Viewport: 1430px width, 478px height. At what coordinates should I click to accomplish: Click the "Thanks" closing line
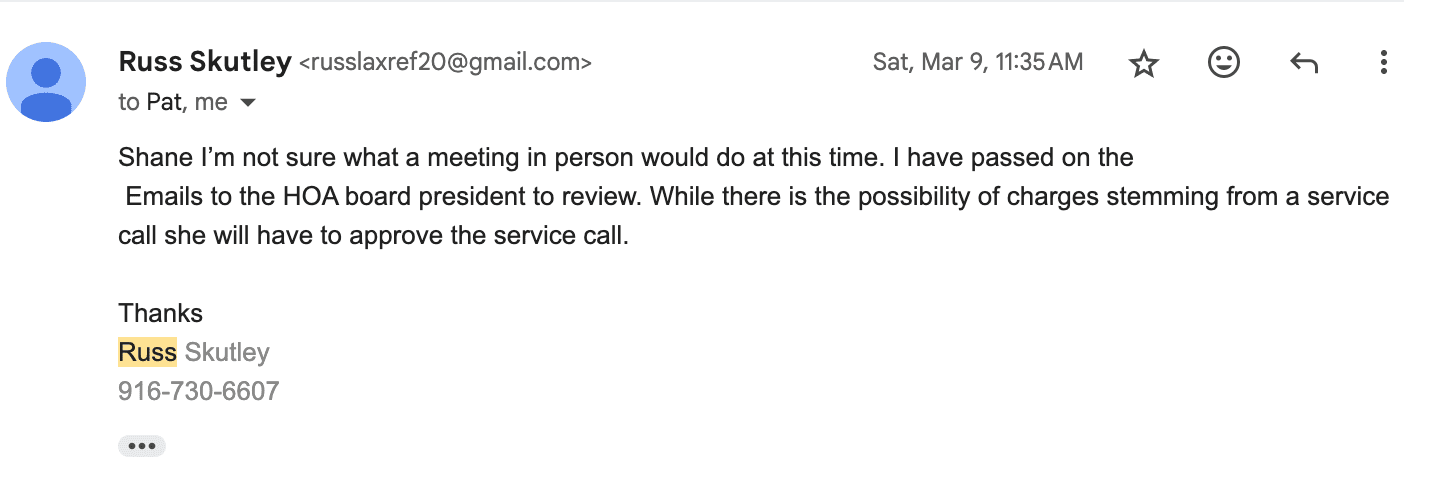160,313
